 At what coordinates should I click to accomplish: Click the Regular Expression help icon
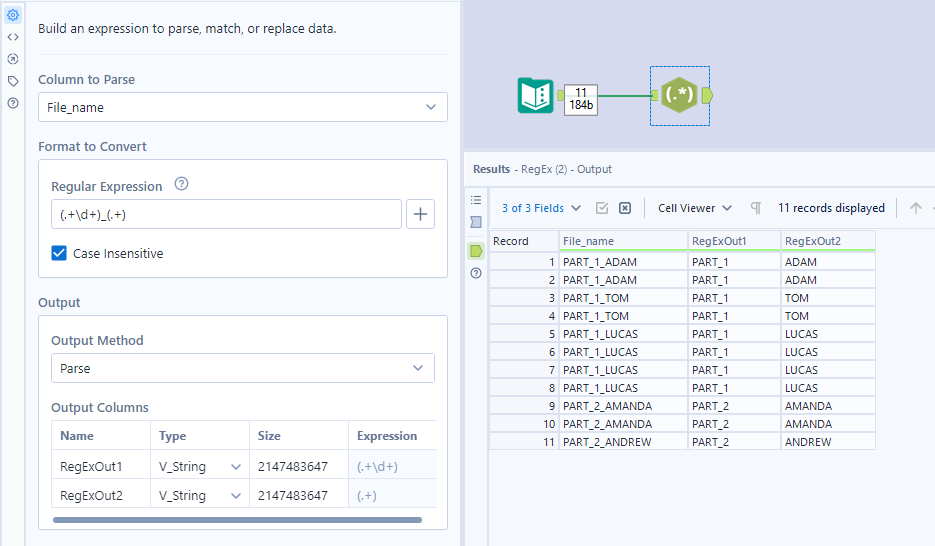(x=181, y=185)
